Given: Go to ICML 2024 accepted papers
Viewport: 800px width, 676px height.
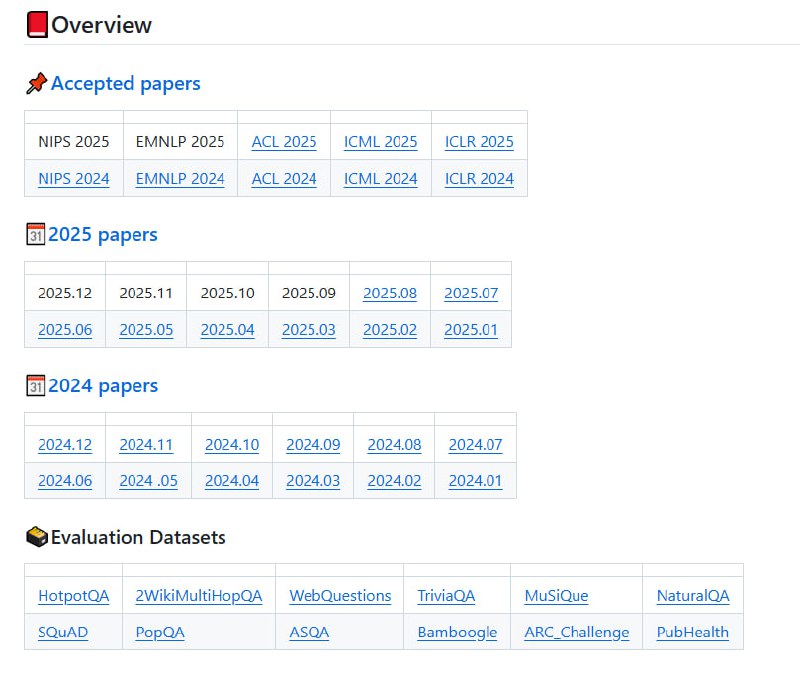Looking at the screenshot, I should point(380,179).
